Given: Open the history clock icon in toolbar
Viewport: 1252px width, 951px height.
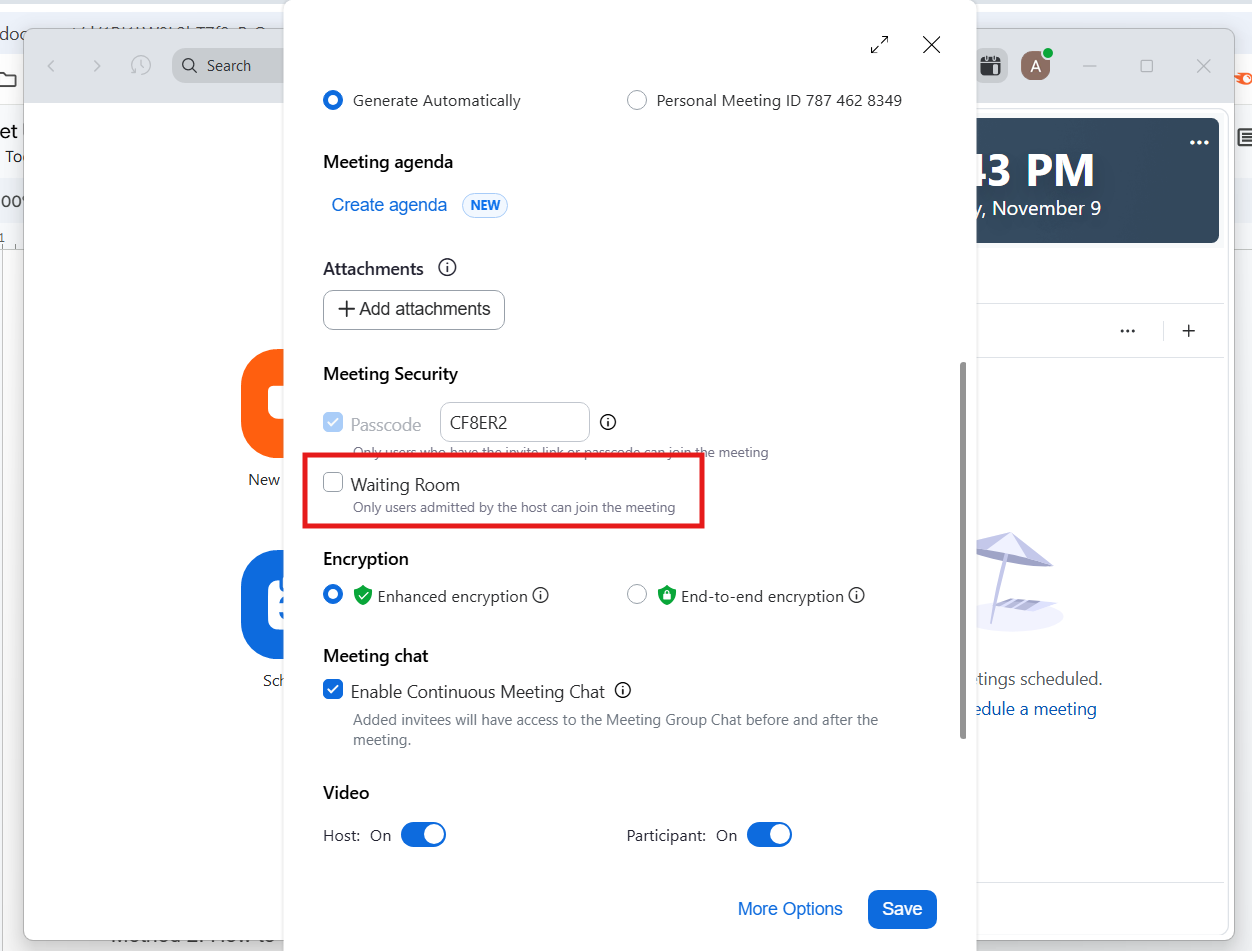Looking at the screenshot, I should click(141, 66).
